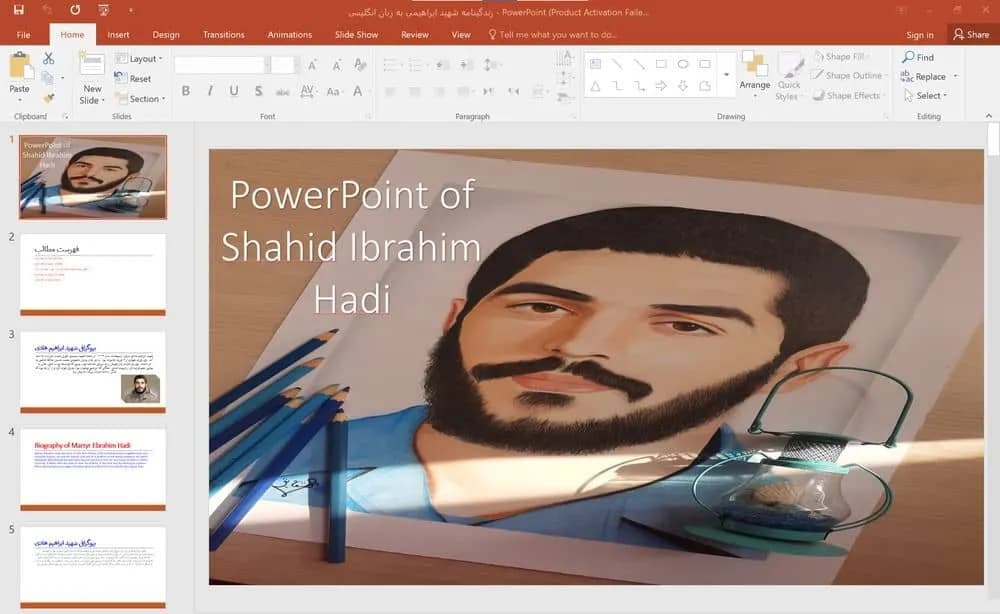Image resolution: width=1000 pixels, height=614 pixels.
Task: Open the Layout dropdown
Action: pyautogui.click(x=139, y=59)
